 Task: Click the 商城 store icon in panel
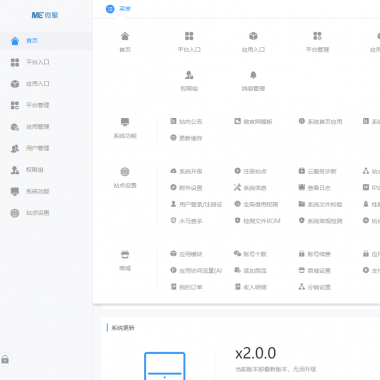[125, 255]
